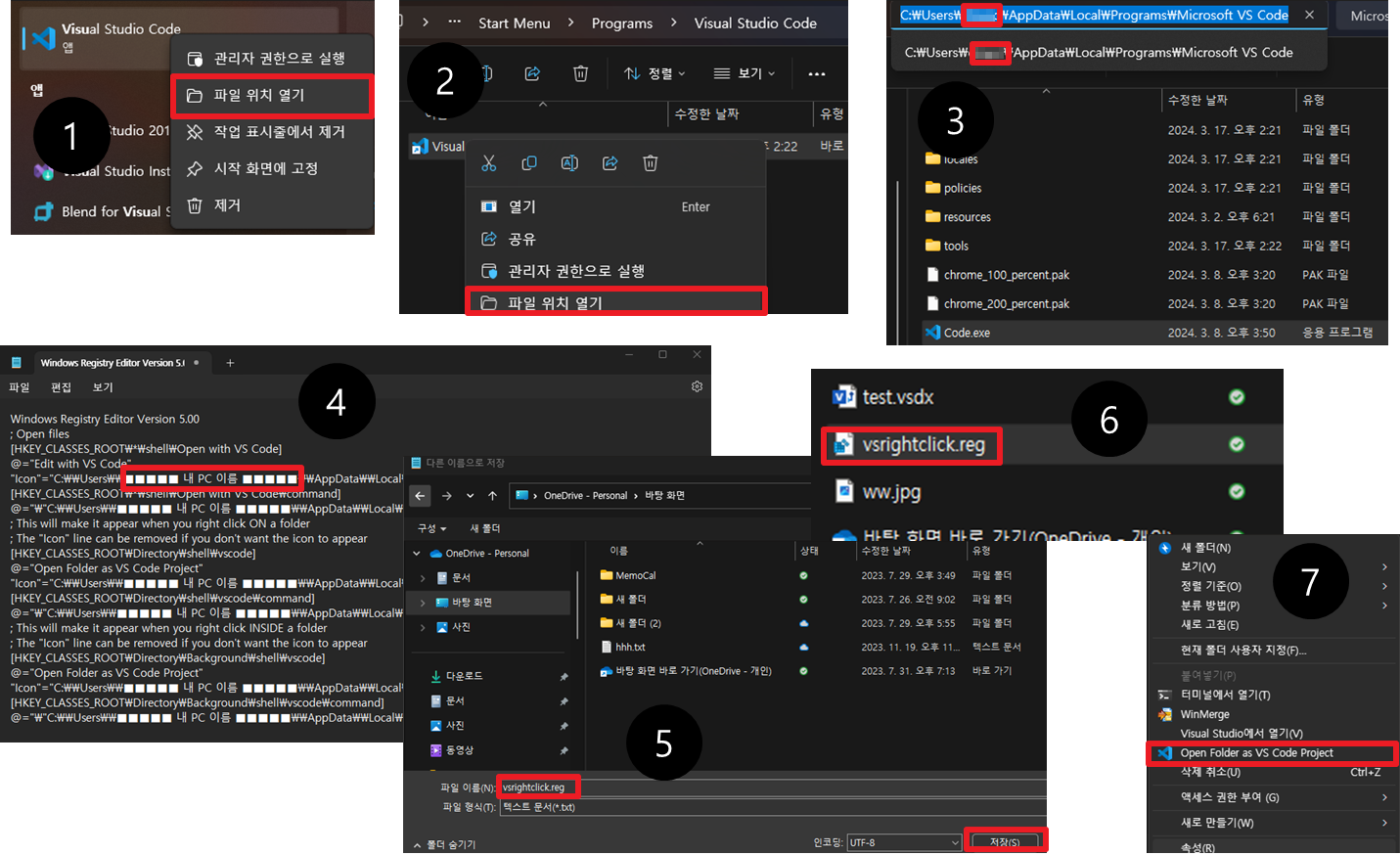Screen dimensions: 1400x855
Task: Click the forward arrow in Save dialog
Action: click(447, 496)
